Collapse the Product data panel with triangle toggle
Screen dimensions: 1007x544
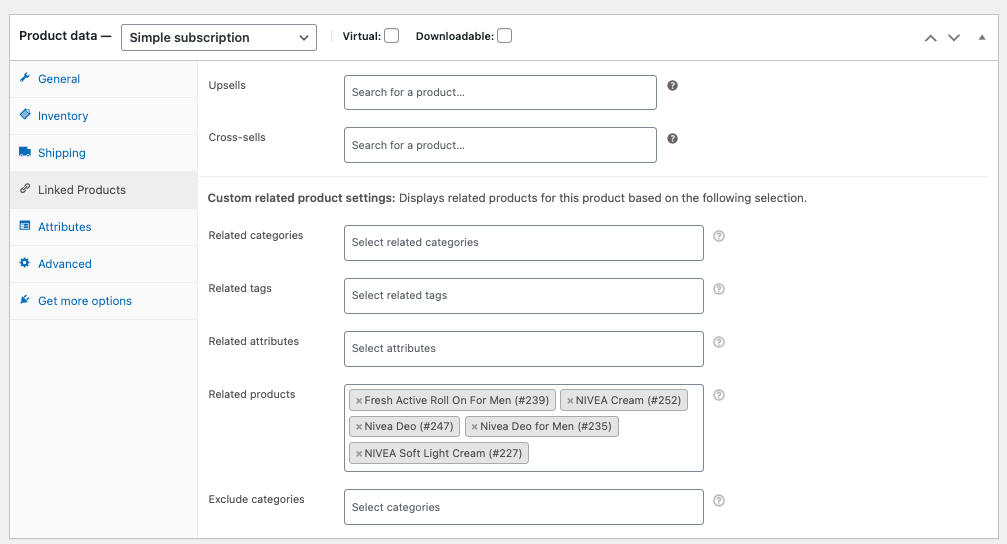tap(981, 37)
